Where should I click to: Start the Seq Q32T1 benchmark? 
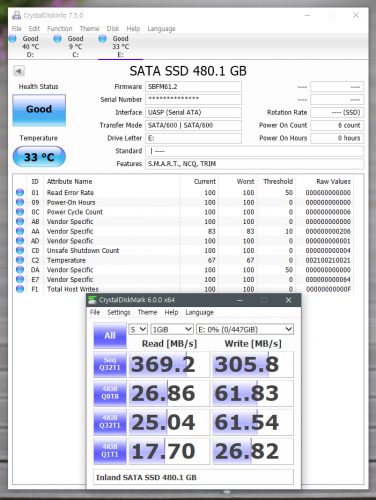[110, 364]
